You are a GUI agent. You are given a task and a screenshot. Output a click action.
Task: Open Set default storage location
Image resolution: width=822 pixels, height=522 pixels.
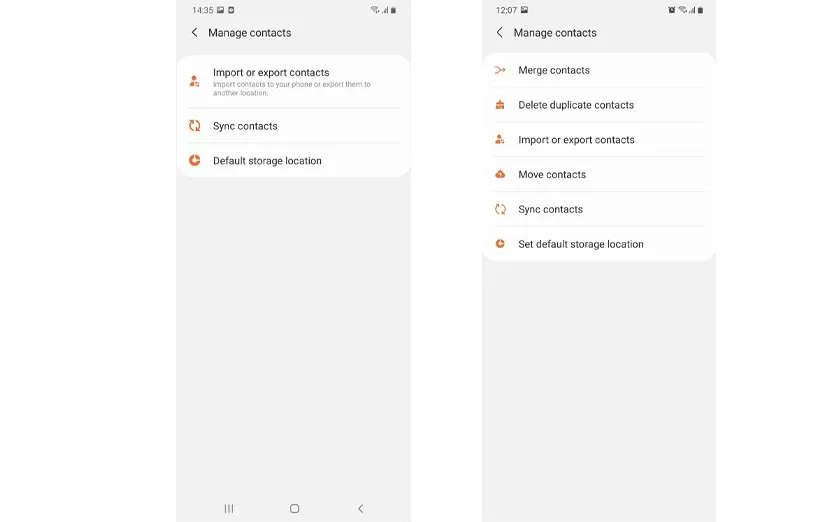coord(599,244)
